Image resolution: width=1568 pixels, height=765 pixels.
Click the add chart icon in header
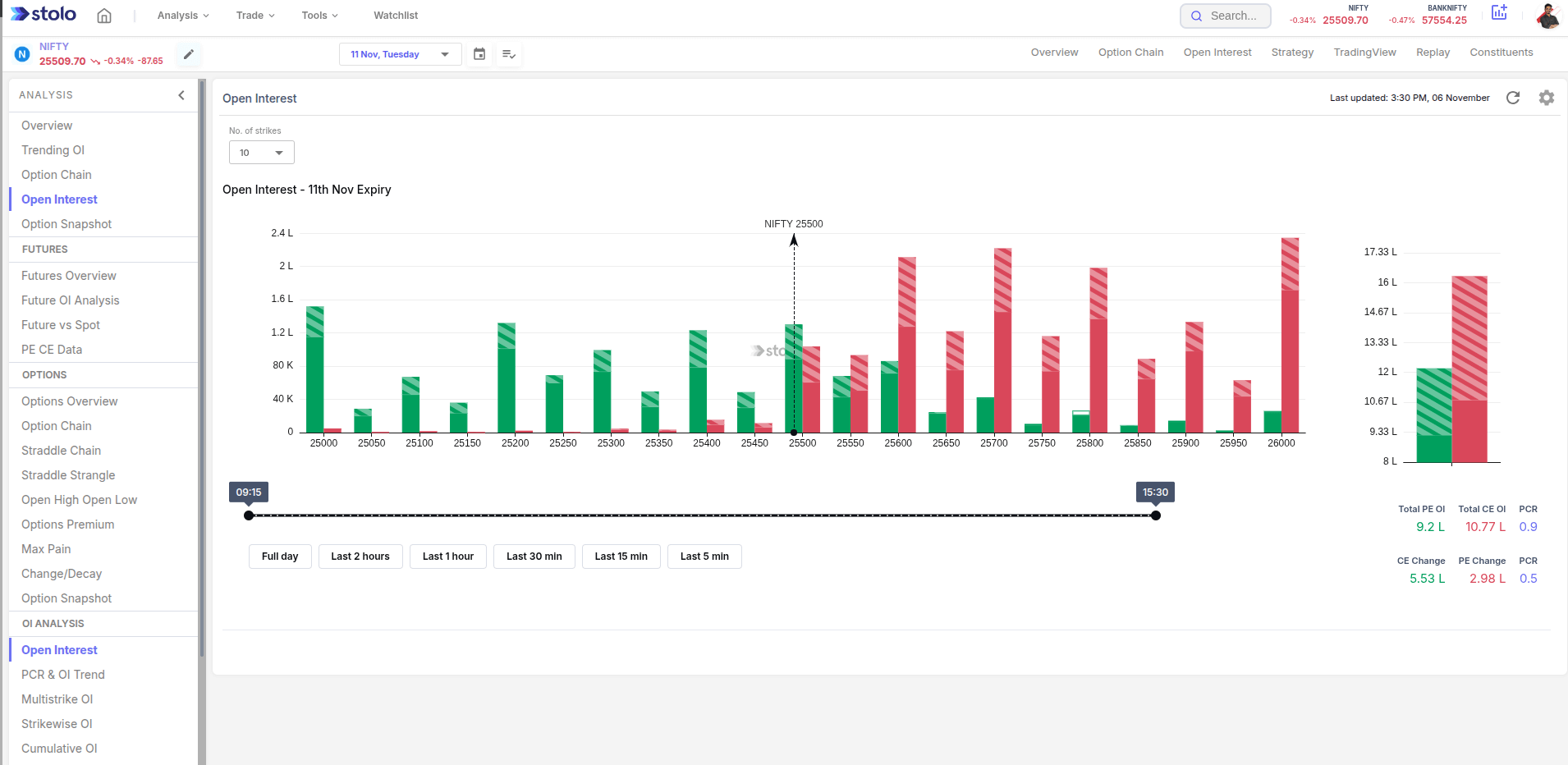1499,12
